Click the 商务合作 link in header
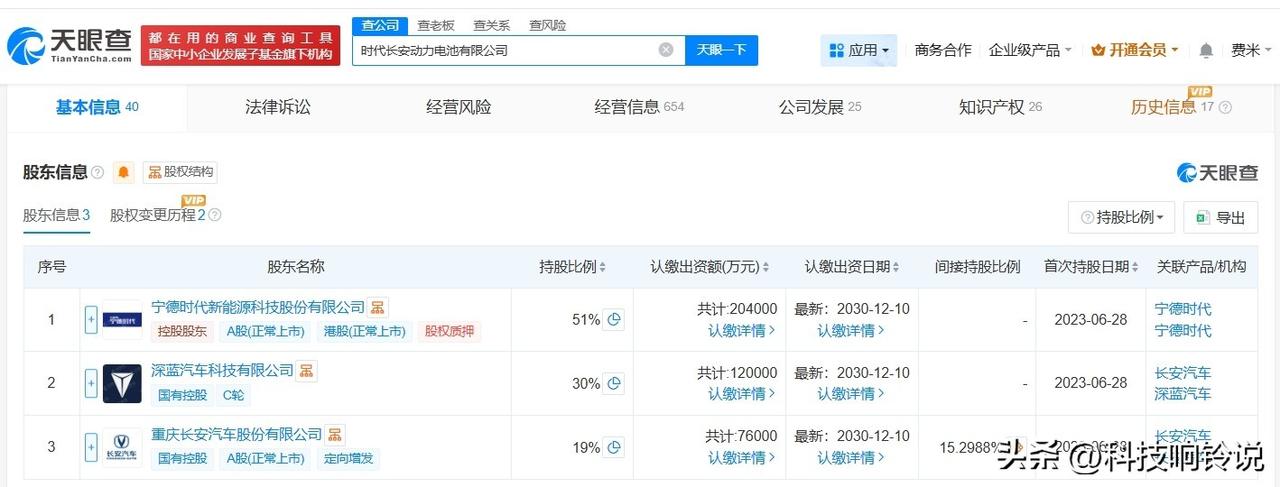Image resolution: width=1280 pixels, height=487 pixels. pos(943,50)
